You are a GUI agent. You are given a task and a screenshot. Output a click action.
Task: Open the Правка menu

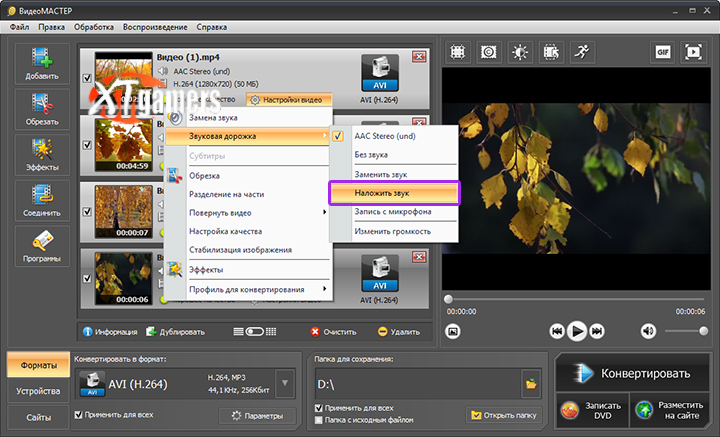51,27
